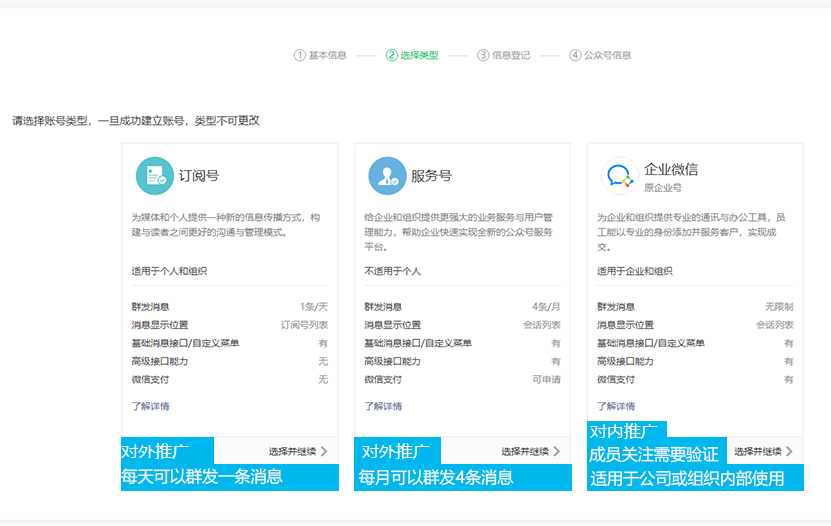This screenshot has width=831, height=526.
Task: Click 选择并继续 in 企业微信 card
Action: [763, 452]
